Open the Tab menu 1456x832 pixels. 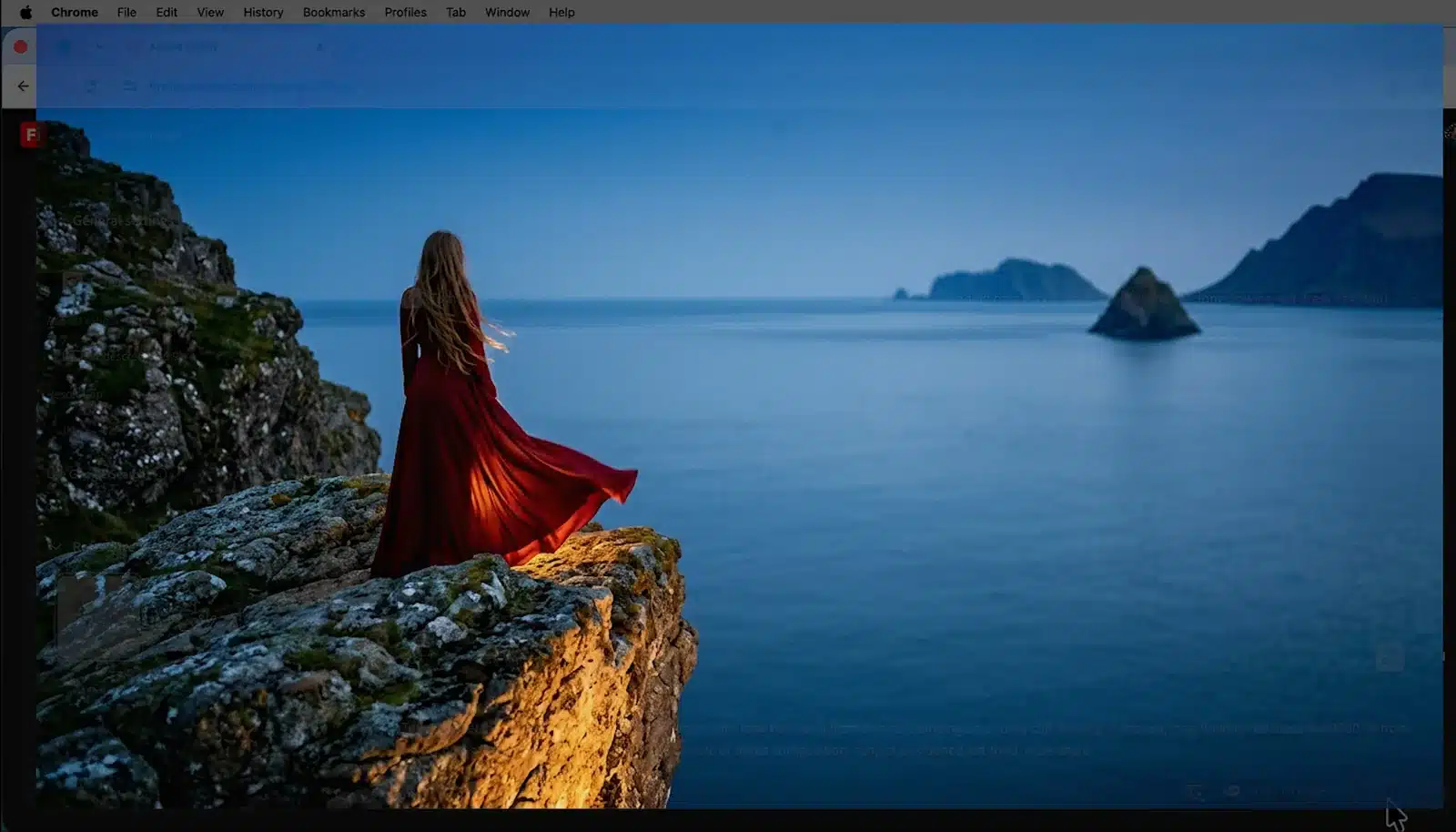(x=456, y=12)
